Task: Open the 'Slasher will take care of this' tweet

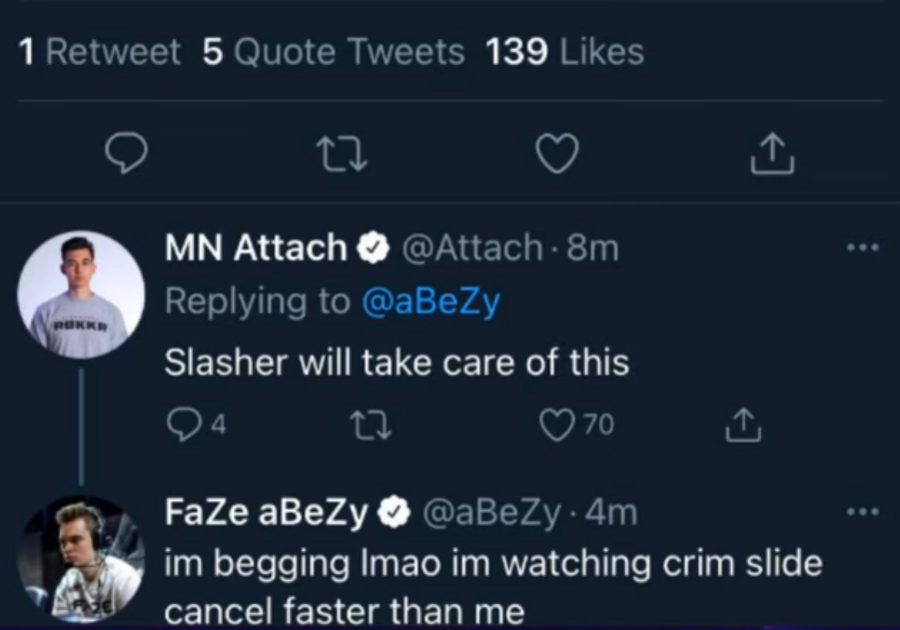Action: pos(397,362)
